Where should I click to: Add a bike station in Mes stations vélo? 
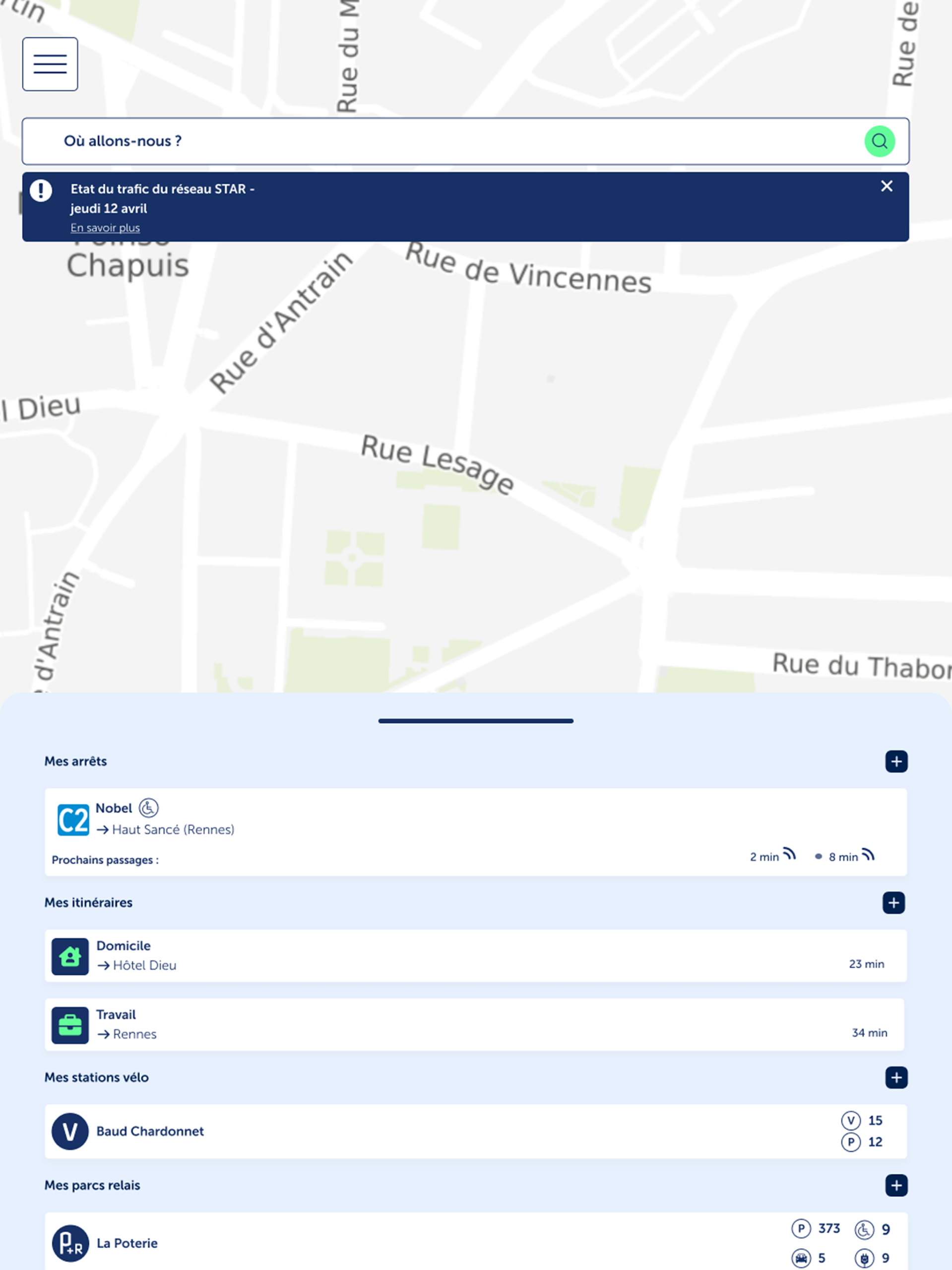point(896,1078)
